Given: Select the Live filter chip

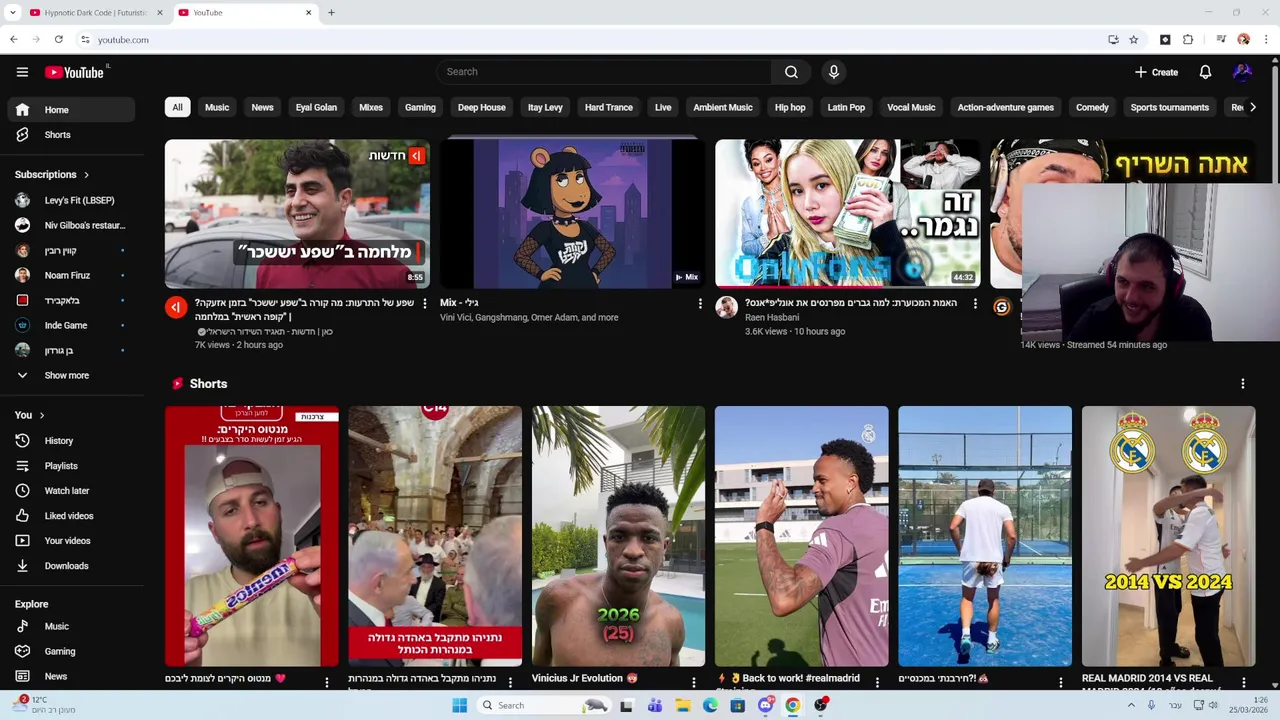Looking at the screenshot, I should pyautogui.click(x=663, y=107).
